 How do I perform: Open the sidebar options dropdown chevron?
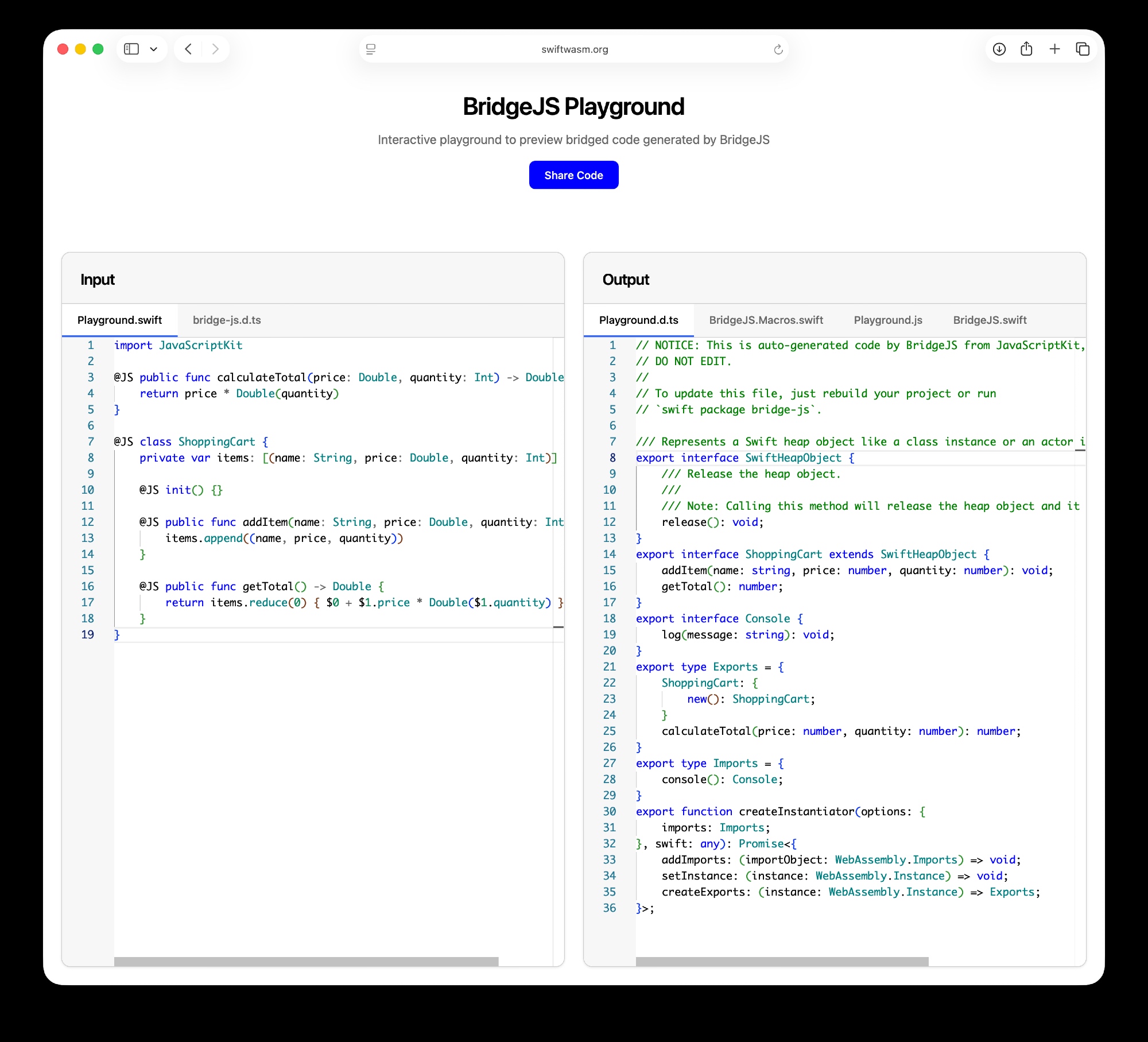[153, 49]
